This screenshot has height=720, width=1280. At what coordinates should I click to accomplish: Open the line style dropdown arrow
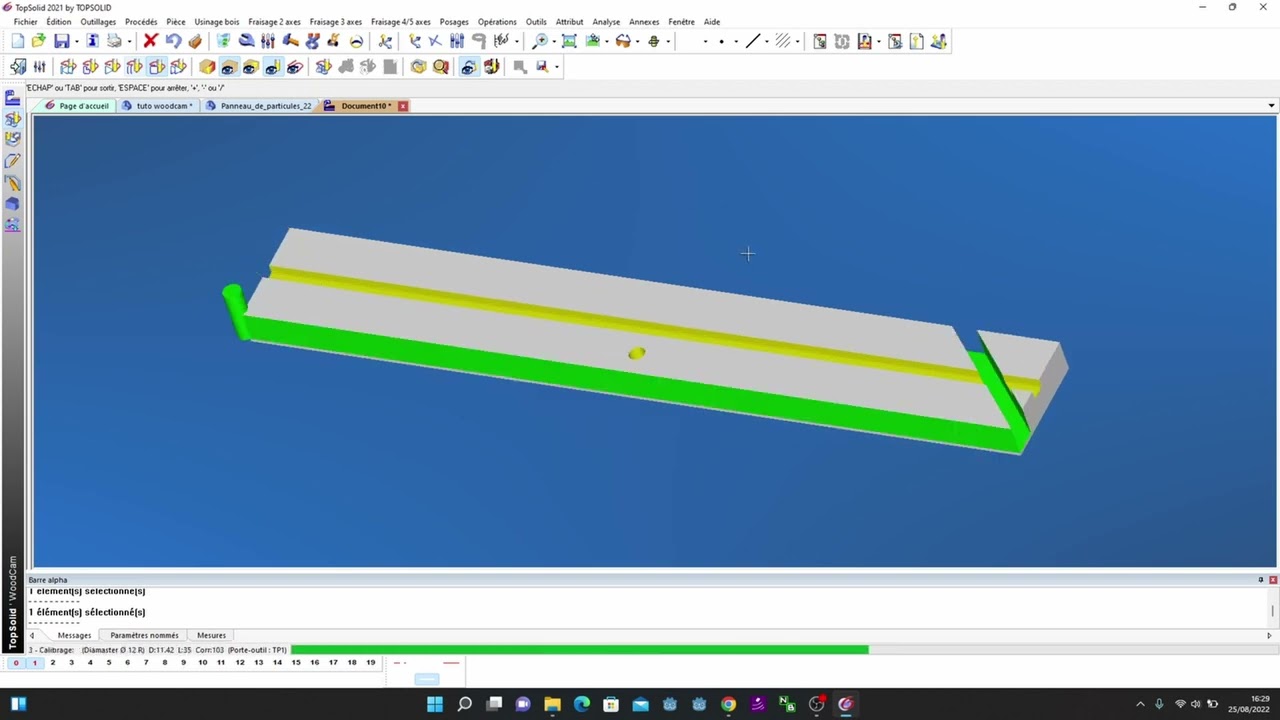pyautogui.click(x=767, y=42)
